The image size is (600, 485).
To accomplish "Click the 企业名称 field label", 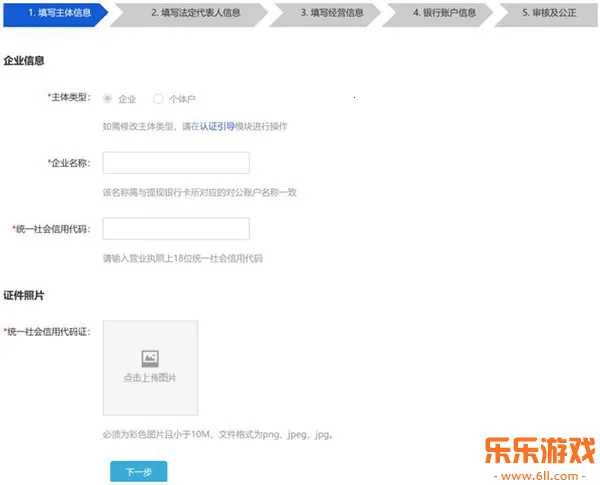I will [x=69, y=163].
